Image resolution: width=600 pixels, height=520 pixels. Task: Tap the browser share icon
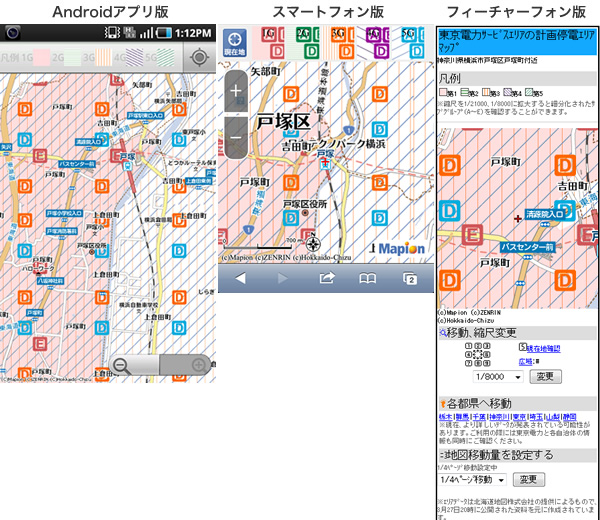327,278
